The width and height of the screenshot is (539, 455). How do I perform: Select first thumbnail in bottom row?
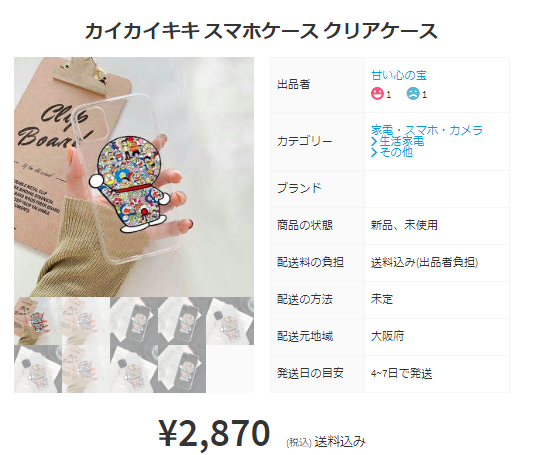click(38, 369)
